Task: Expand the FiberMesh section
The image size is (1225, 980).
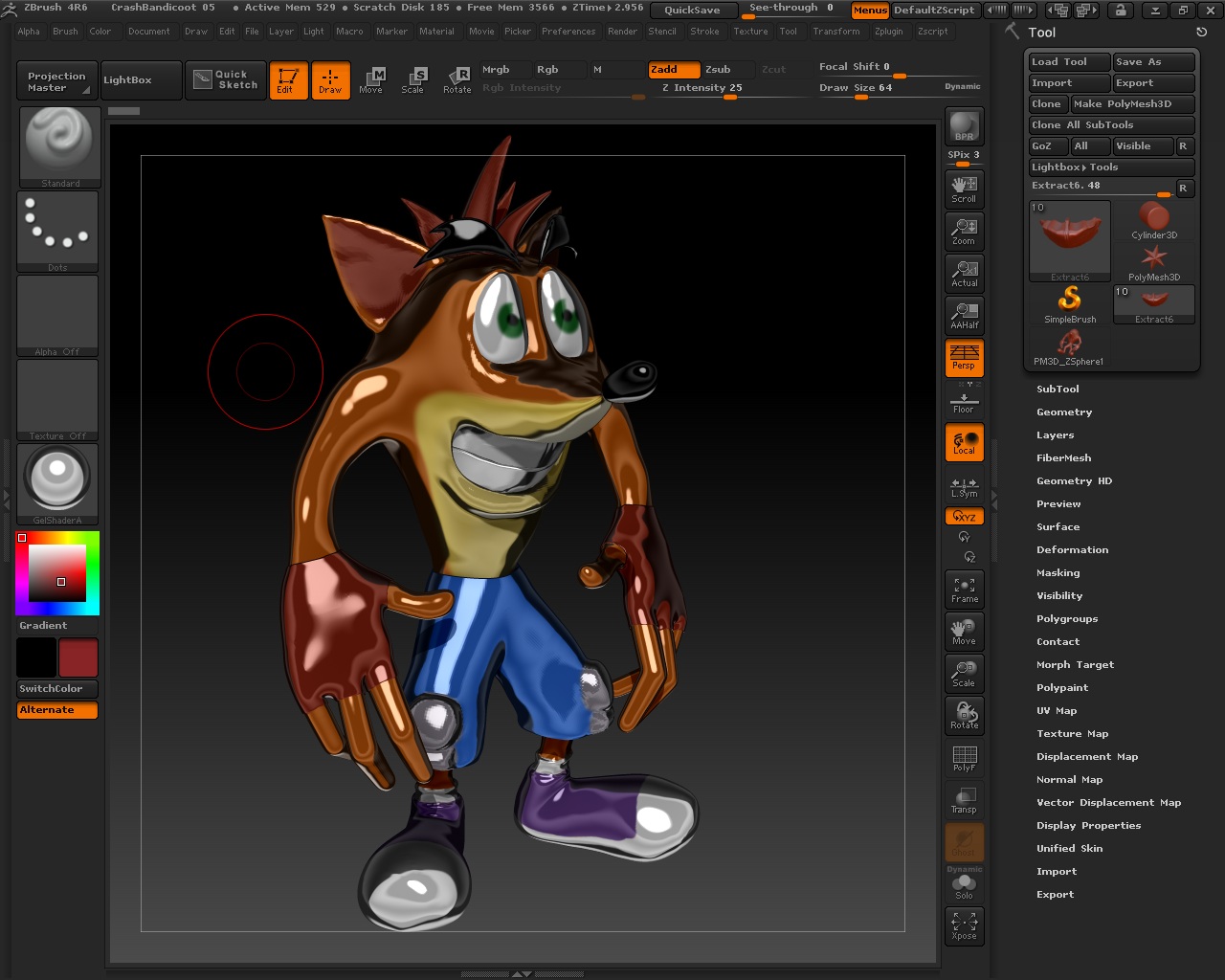Action: (1063, 457)
